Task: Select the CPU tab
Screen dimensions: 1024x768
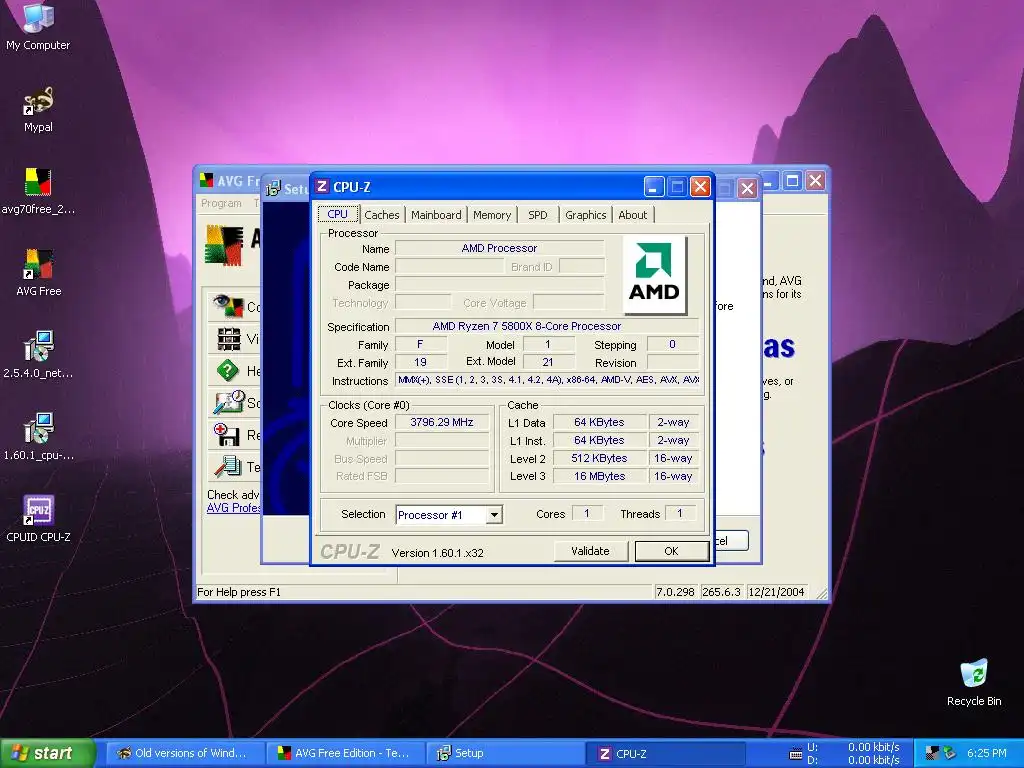Action: click(x=338, y=214)
